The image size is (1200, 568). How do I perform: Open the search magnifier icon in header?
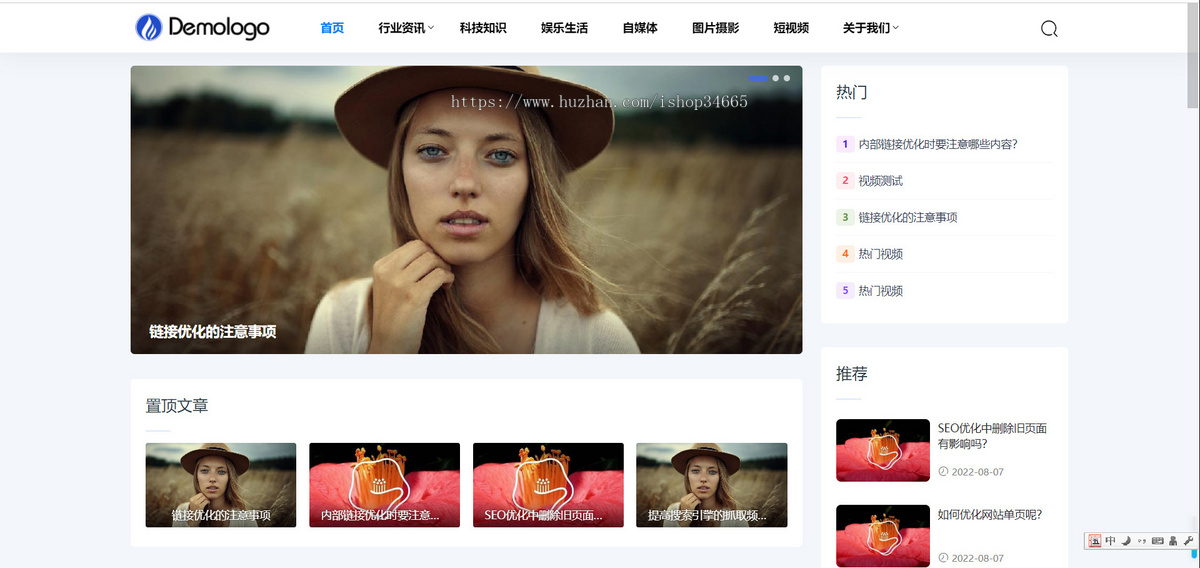(1049, 28)
